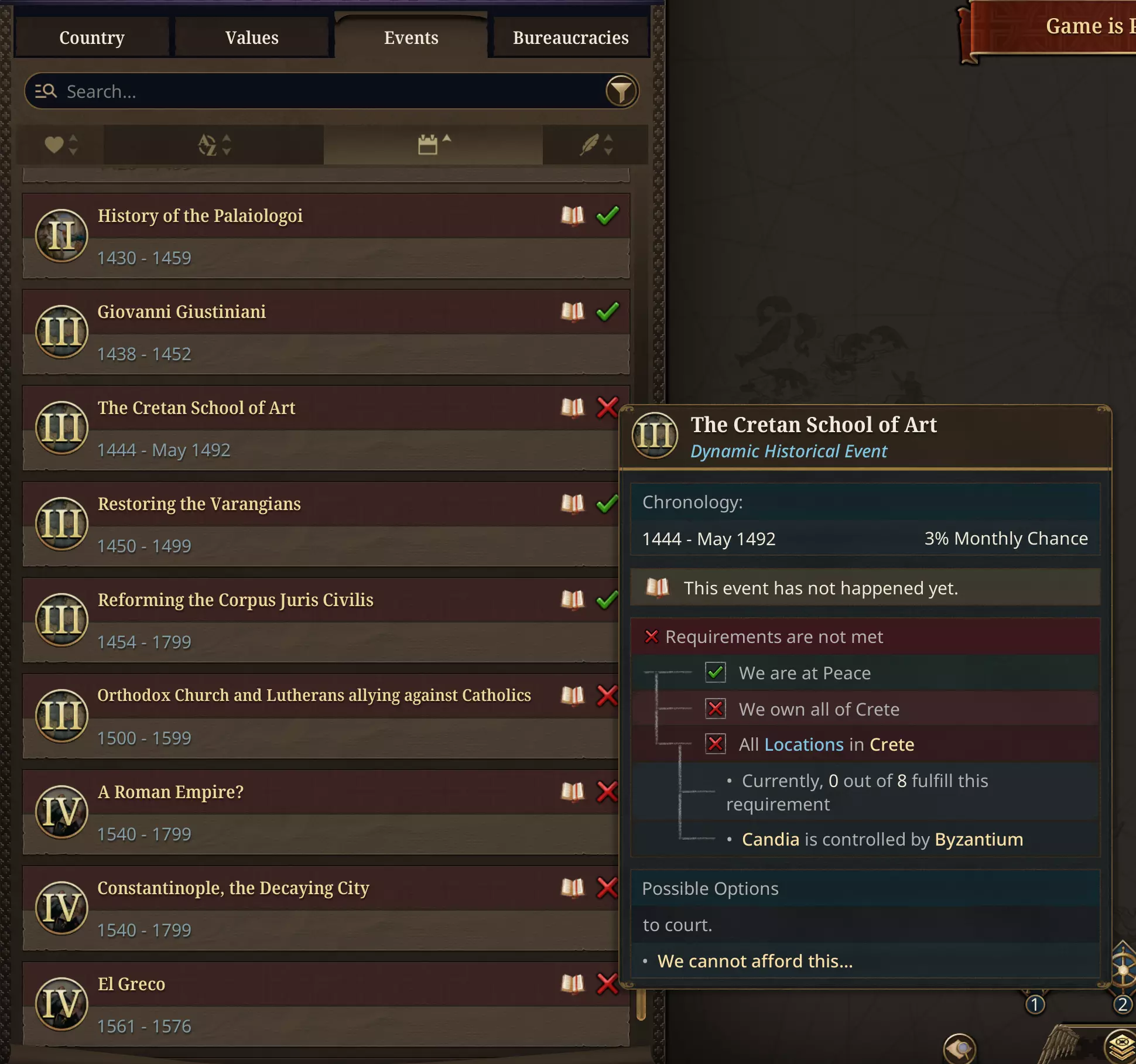The image size is (1136, 1064).
Task: Expand the Possible Options section
Action: point(865,888)
